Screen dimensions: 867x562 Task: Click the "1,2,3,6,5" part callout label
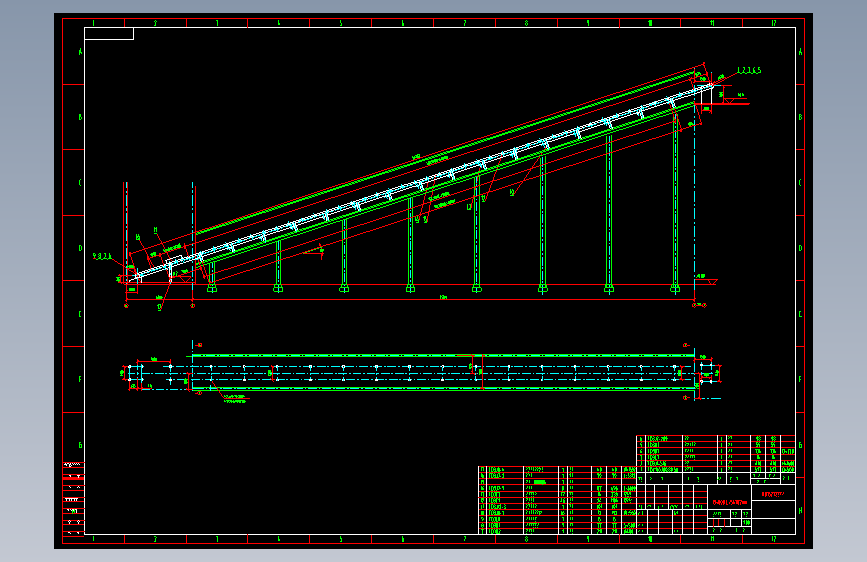pos(749,70)
